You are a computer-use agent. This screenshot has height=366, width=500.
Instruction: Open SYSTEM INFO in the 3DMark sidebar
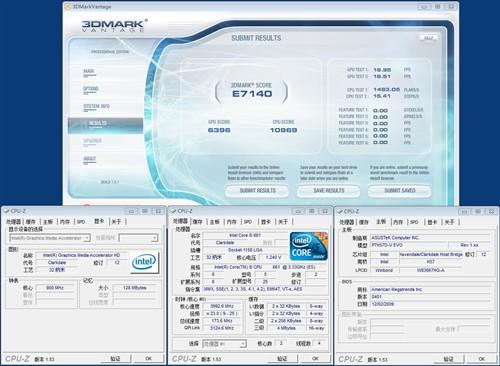(x=96, y=106)
